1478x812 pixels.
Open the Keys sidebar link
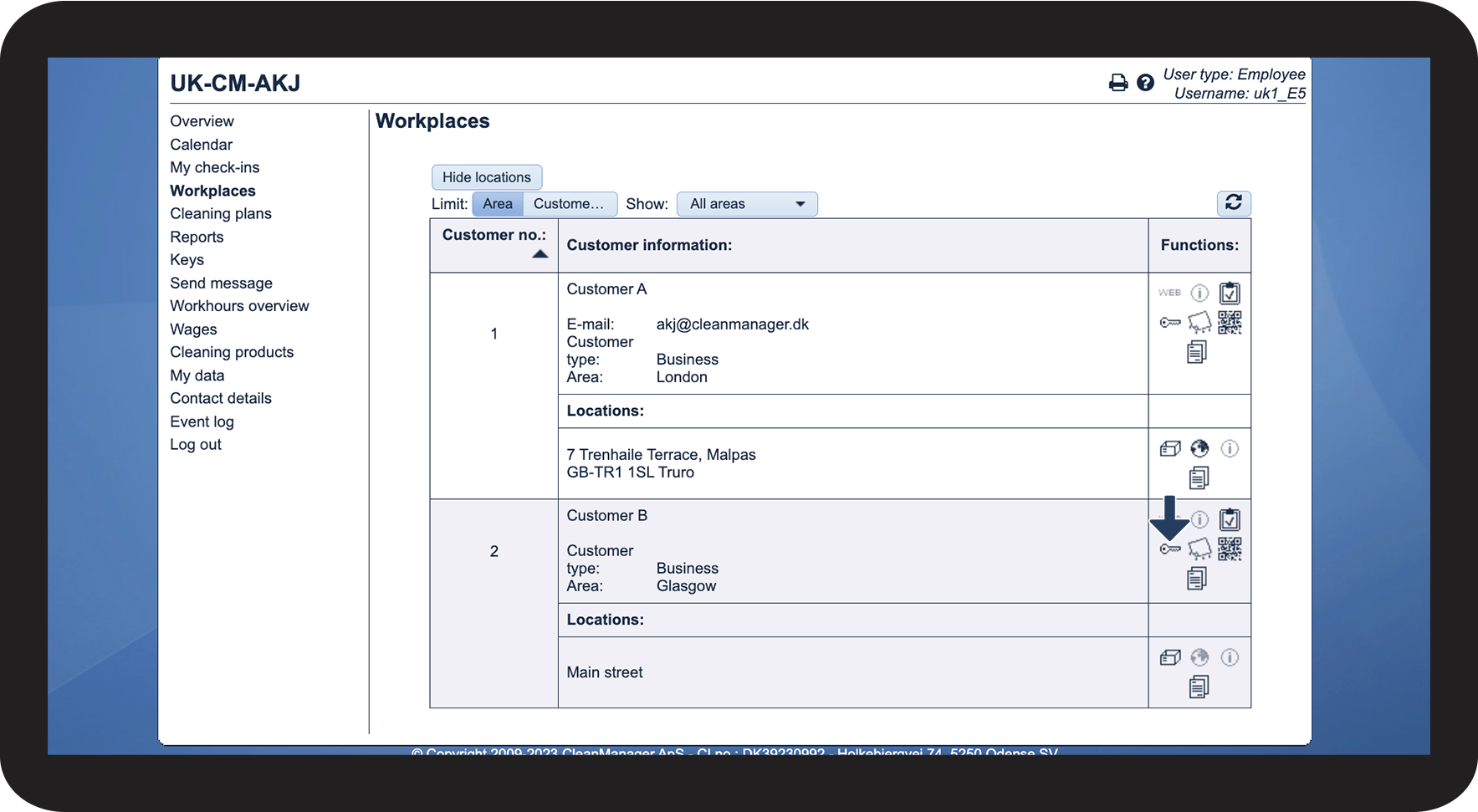(x=187, y=260)
